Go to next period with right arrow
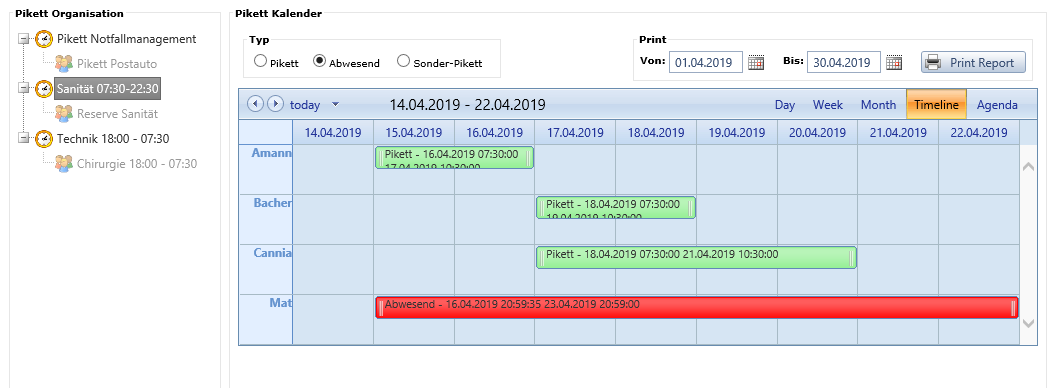The image size is (1054, 388). (275, 104)
